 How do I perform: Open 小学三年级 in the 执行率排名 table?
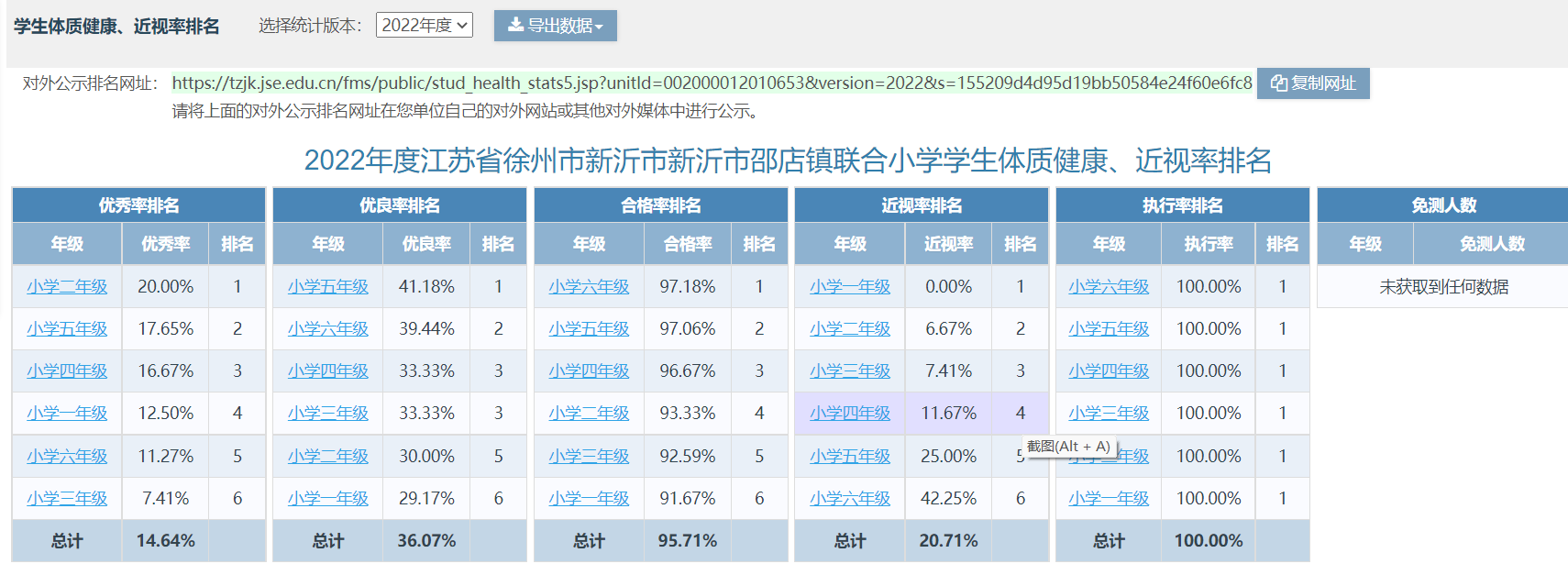pyautogui.click(x=1109, y=413)
